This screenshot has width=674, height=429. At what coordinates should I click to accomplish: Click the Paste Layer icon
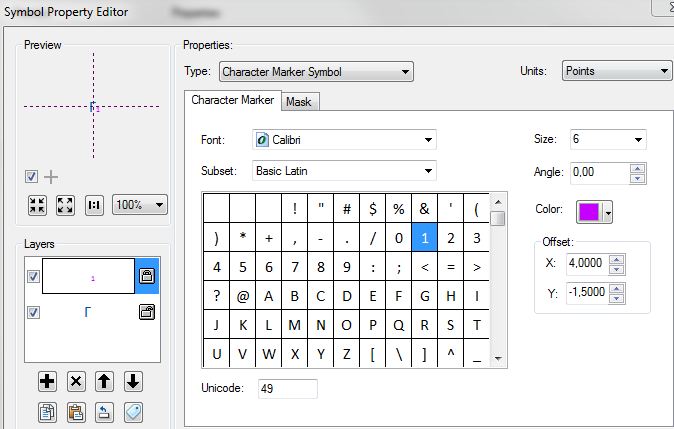(x=76, y=411)
